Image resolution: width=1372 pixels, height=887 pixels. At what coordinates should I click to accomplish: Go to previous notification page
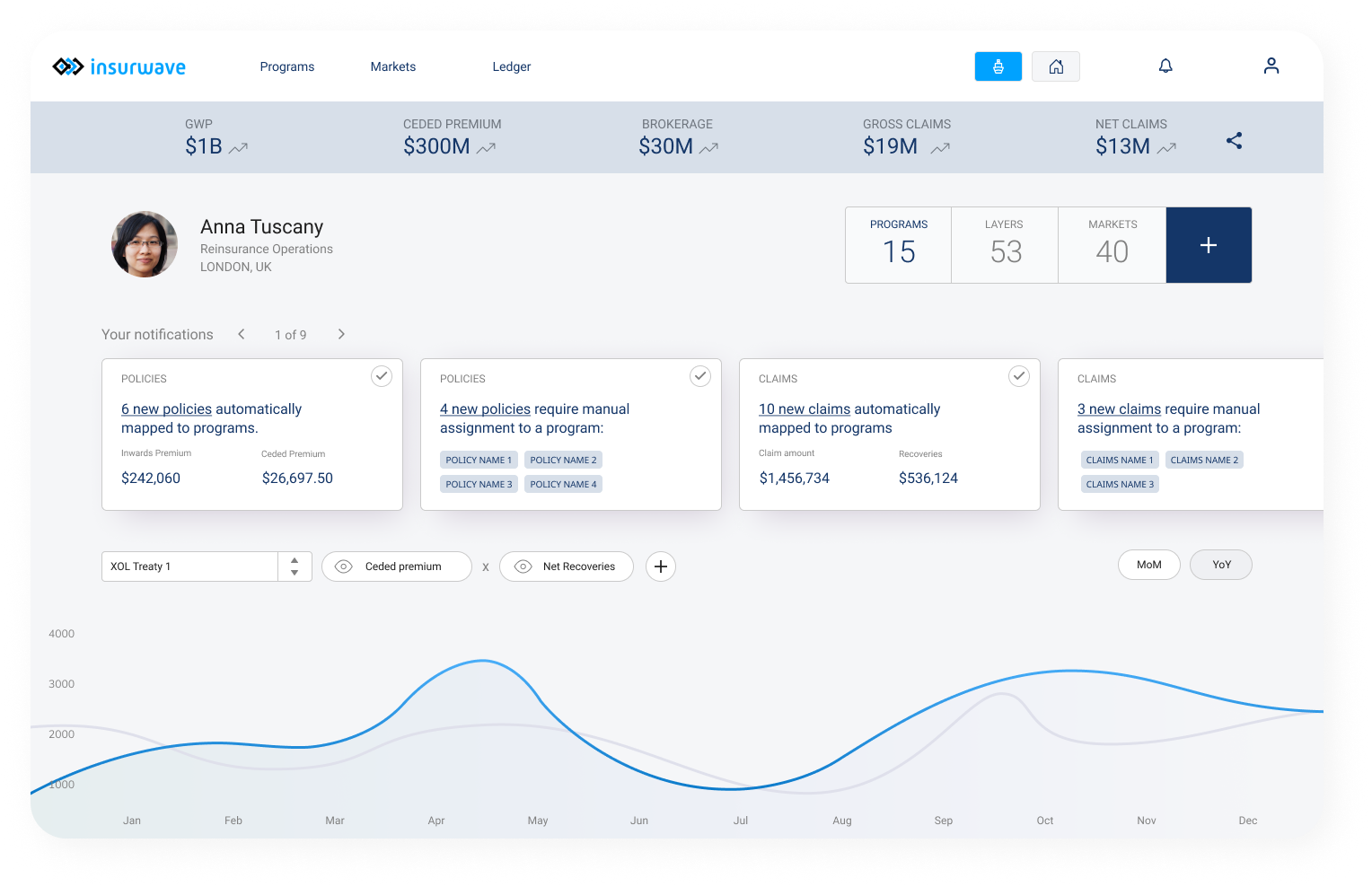(x=242, y=334)
